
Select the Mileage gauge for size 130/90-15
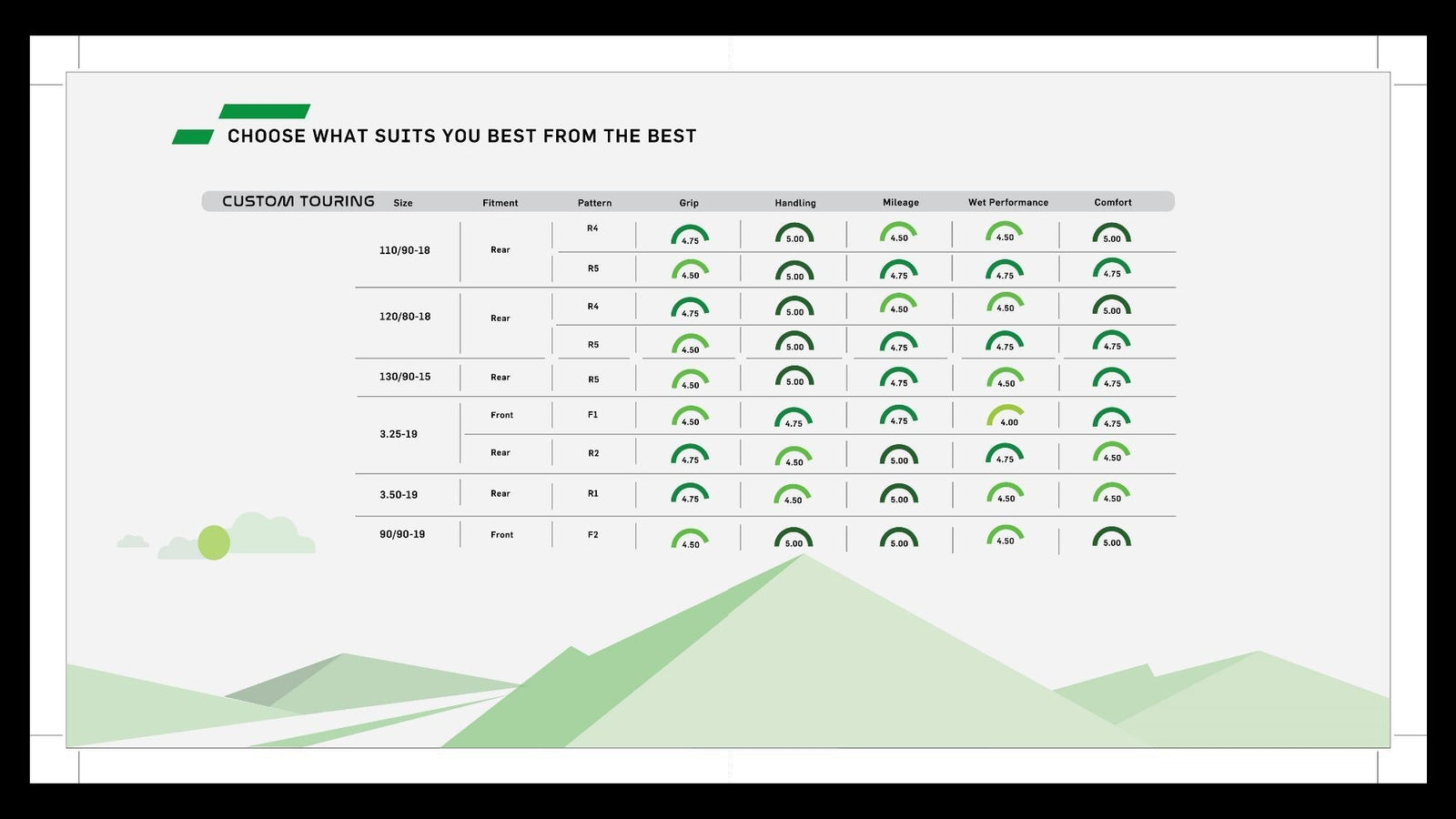pos(899,378)
